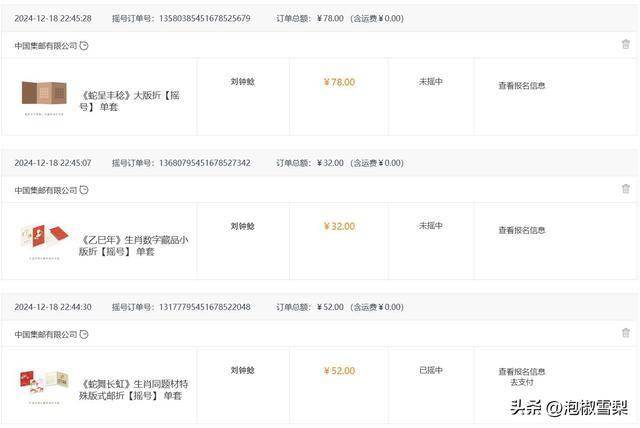The height and width of the screenshot is (428, 640).
Task: Open the 《乙巳年》 product thumbnail
Action: tap(44, 242)
